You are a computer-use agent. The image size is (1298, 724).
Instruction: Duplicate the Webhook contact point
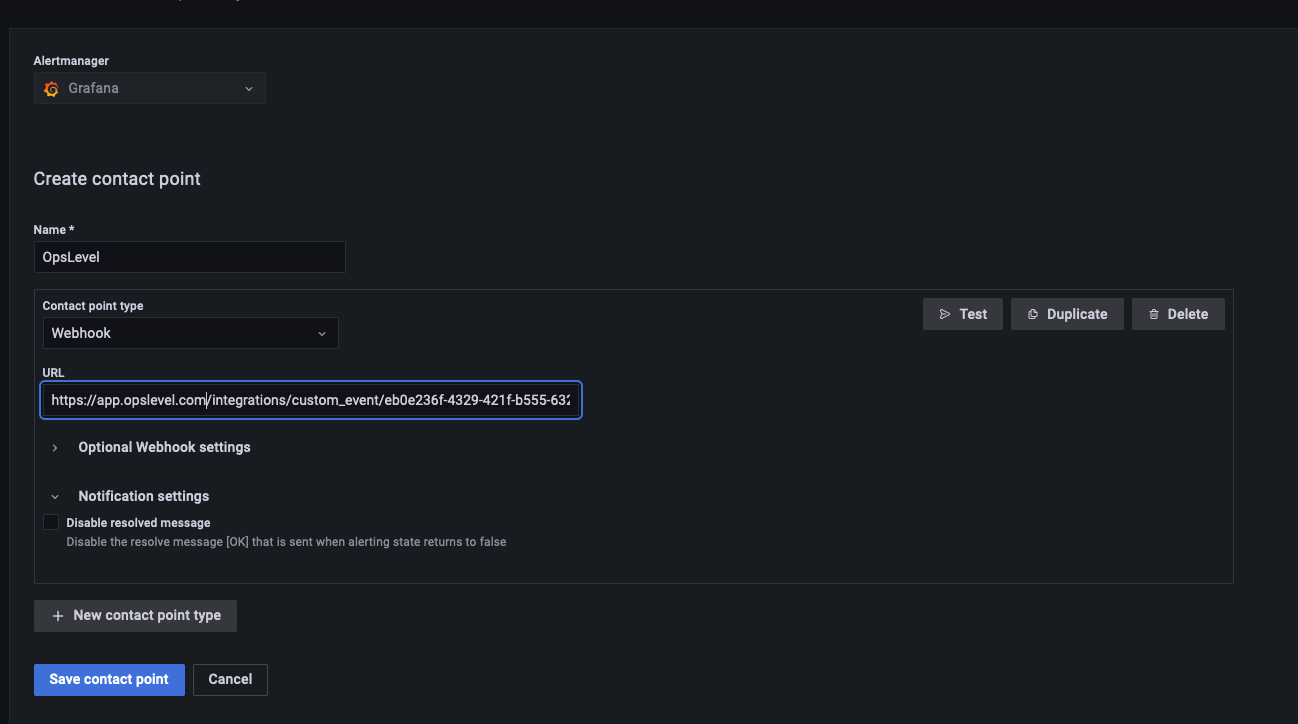[1067, 313]
